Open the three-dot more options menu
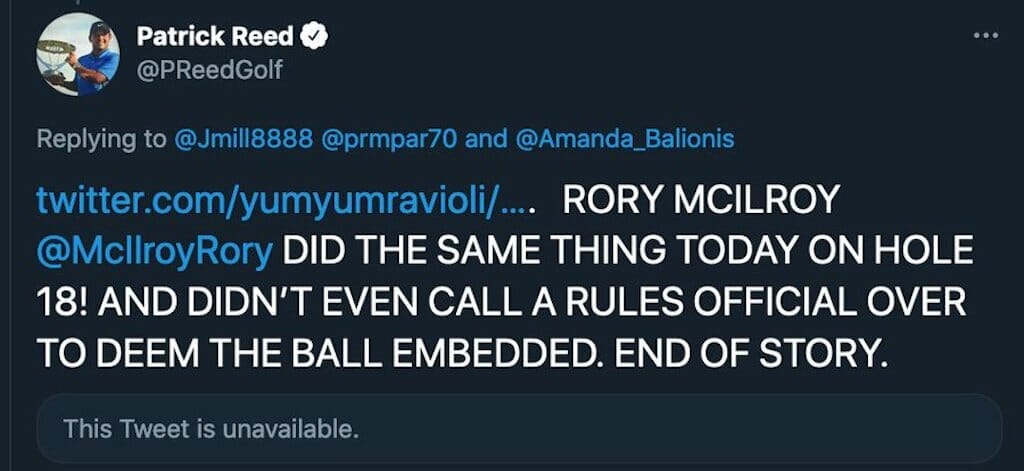The width and height of the screenshot is (1024, 471). [986, 36]
